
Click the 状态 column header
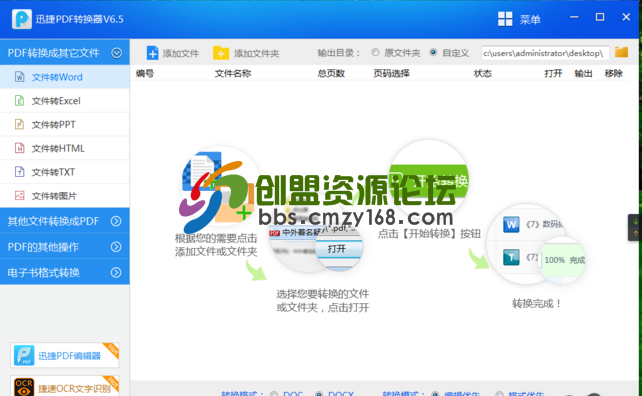click(x=483, y=73)
